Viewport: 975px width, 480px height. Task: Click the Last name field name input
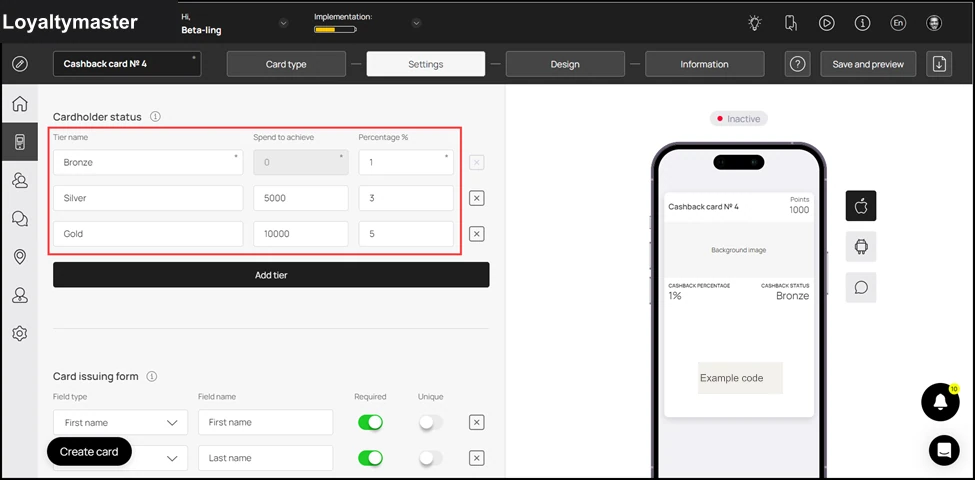pos(266,458)
